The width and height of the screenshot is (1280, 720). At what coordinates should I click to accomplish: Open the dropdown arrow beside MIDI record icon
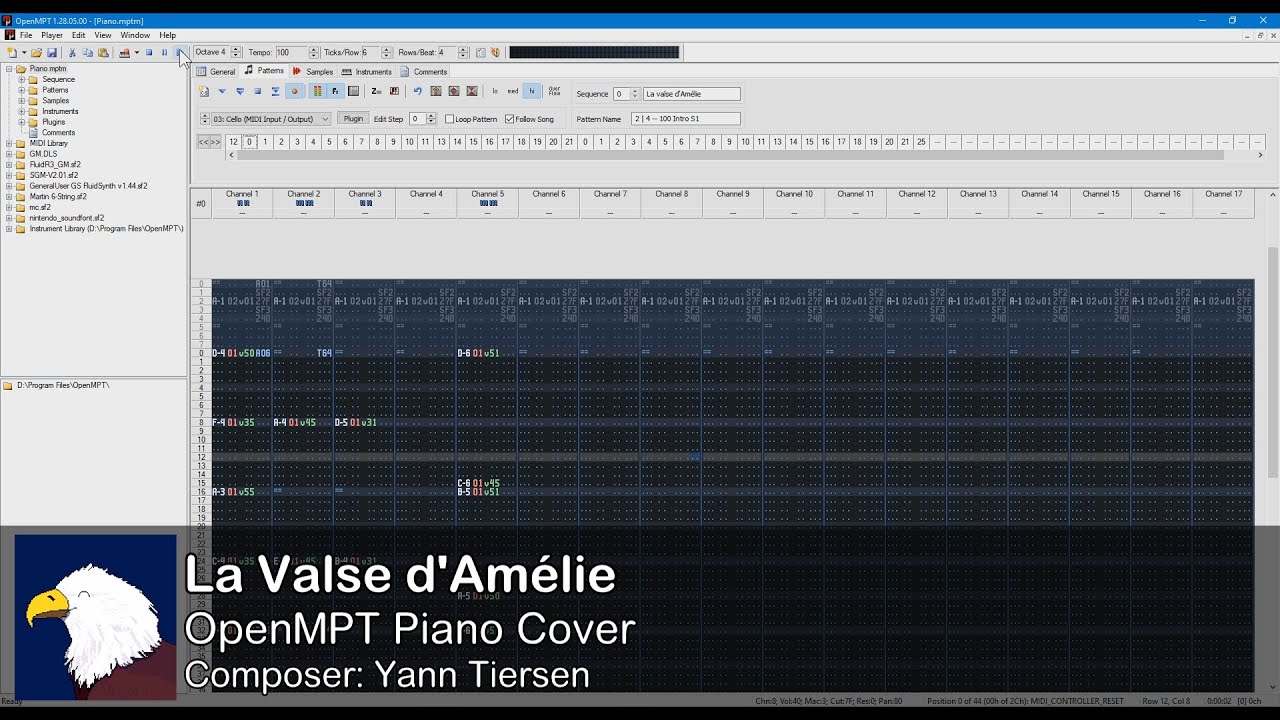136,52
